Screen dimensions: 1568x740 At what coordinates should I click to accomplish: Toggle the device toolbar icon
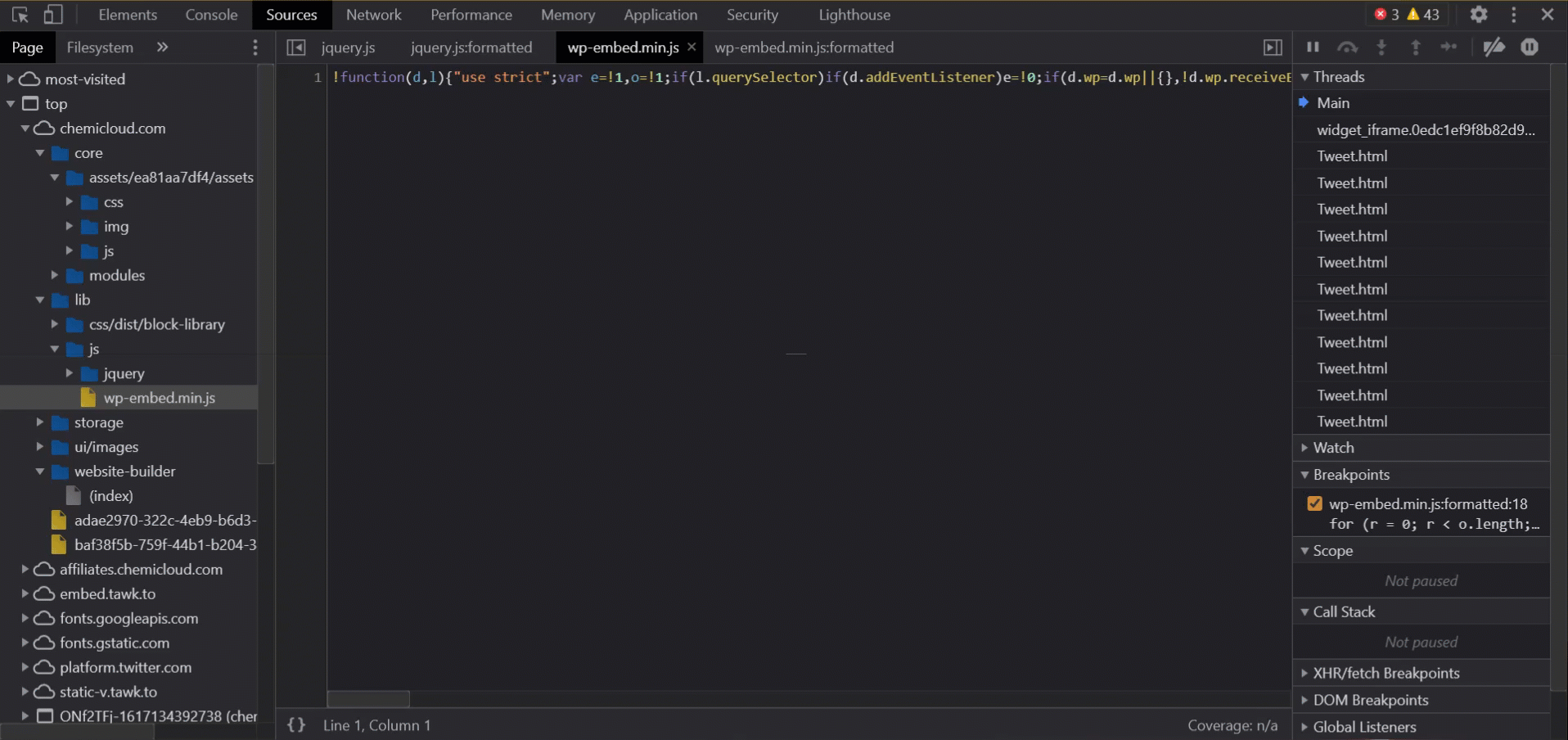[x=53, y=15]
